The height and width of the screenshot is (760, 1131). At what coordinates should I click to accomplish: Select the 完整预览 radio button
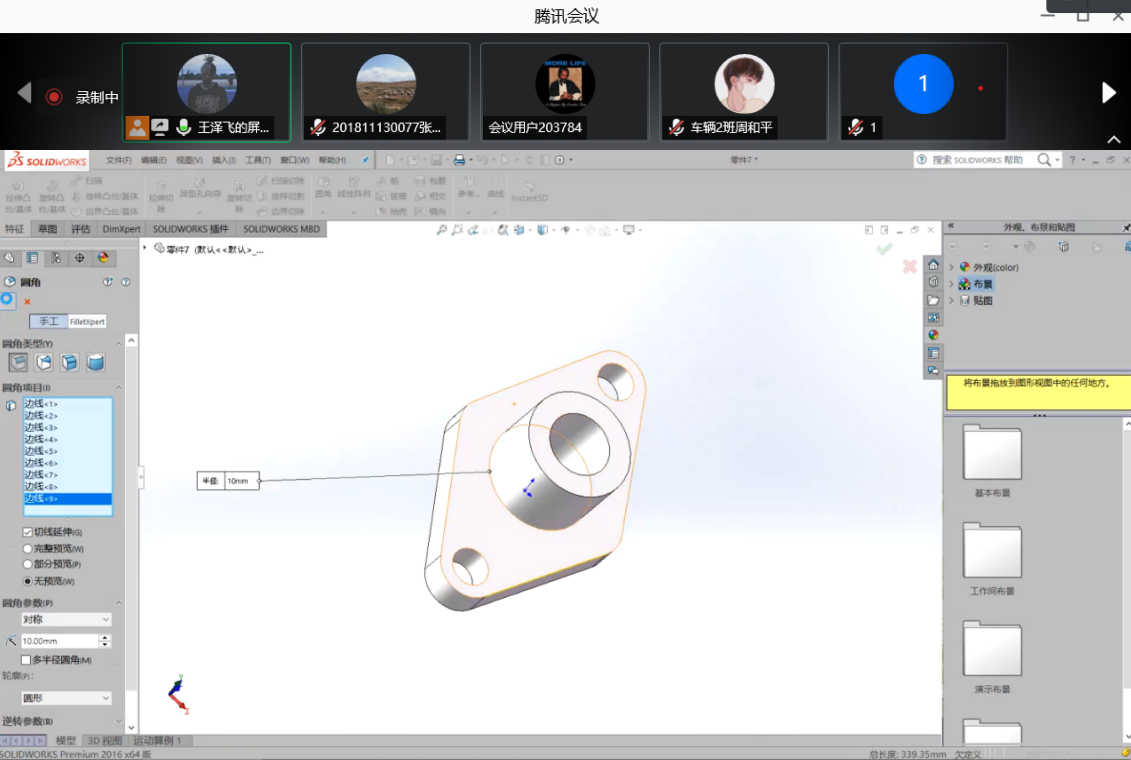coord(28,548)
